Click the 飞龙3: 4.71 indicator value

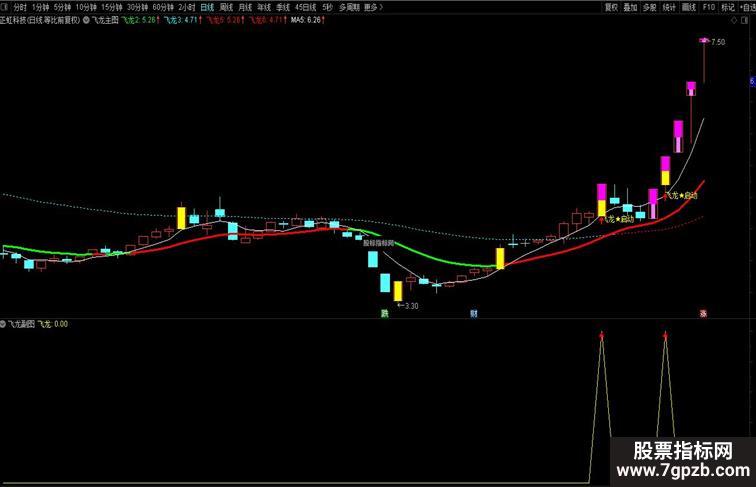181,20
